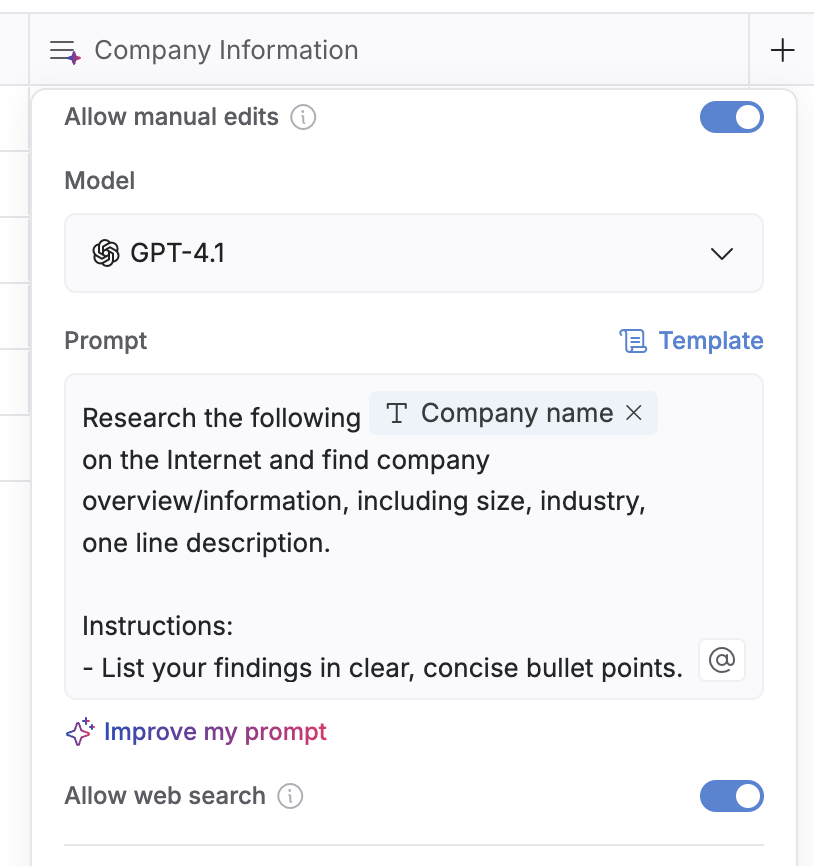This screenshot has height=866, width=814.
Task: Click the Template scroll icon
Action: pos(633,341)
